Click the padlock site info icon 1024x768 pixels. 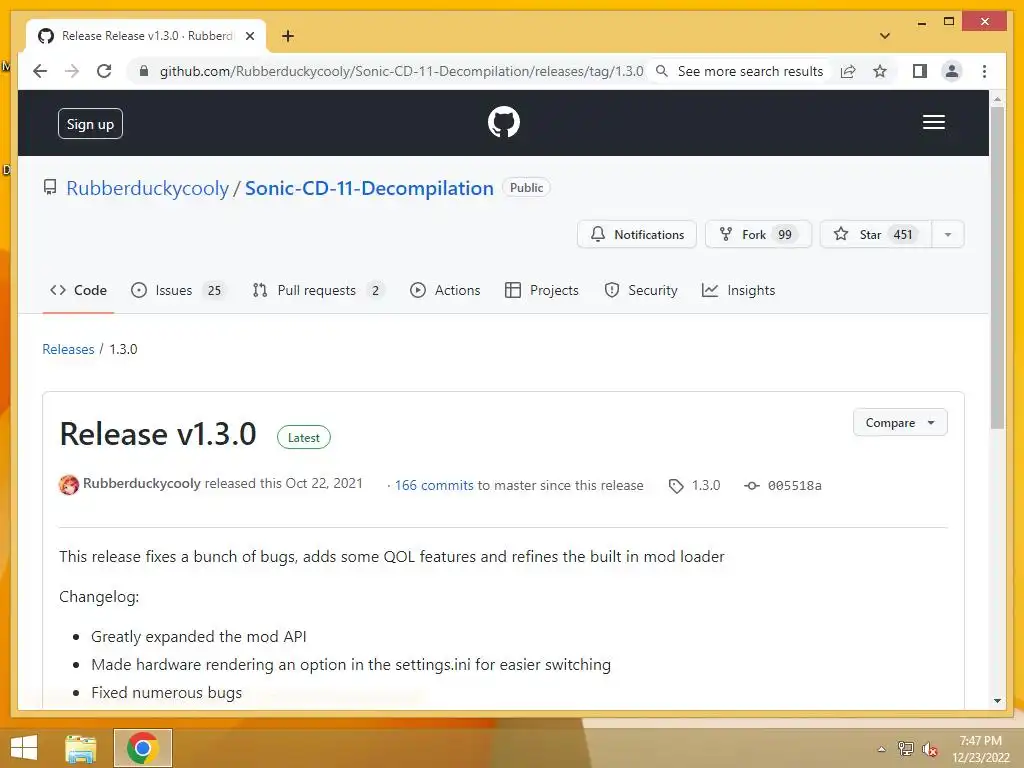pos(144,71)
